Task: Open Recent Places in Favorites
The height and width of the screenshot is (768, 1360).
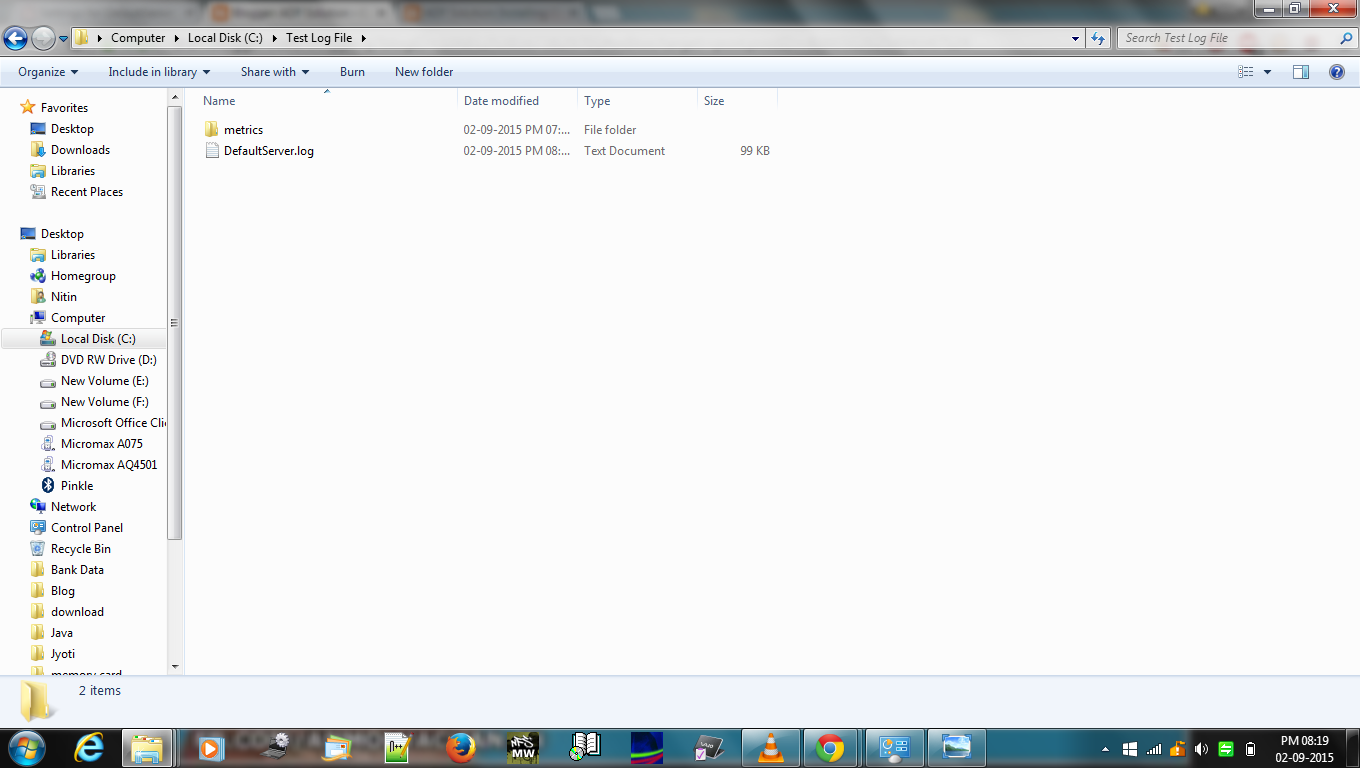Action: point(87,192)
